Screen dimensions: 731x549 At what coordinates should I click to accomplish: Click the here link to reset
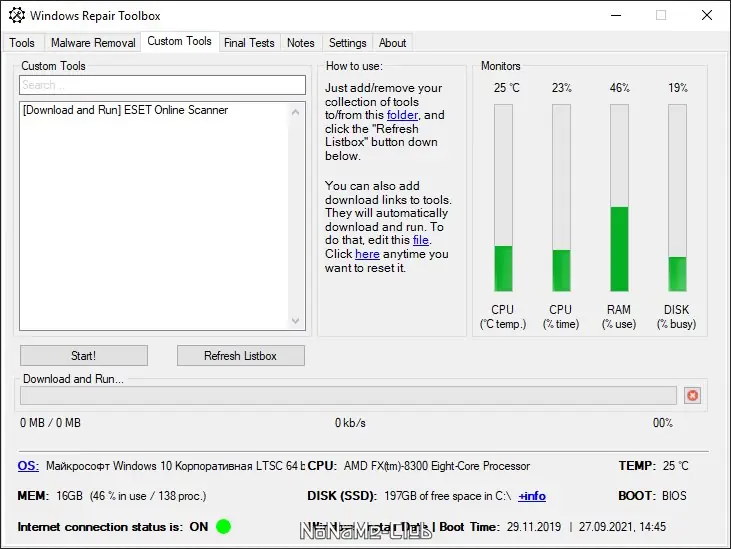point(367,254)
